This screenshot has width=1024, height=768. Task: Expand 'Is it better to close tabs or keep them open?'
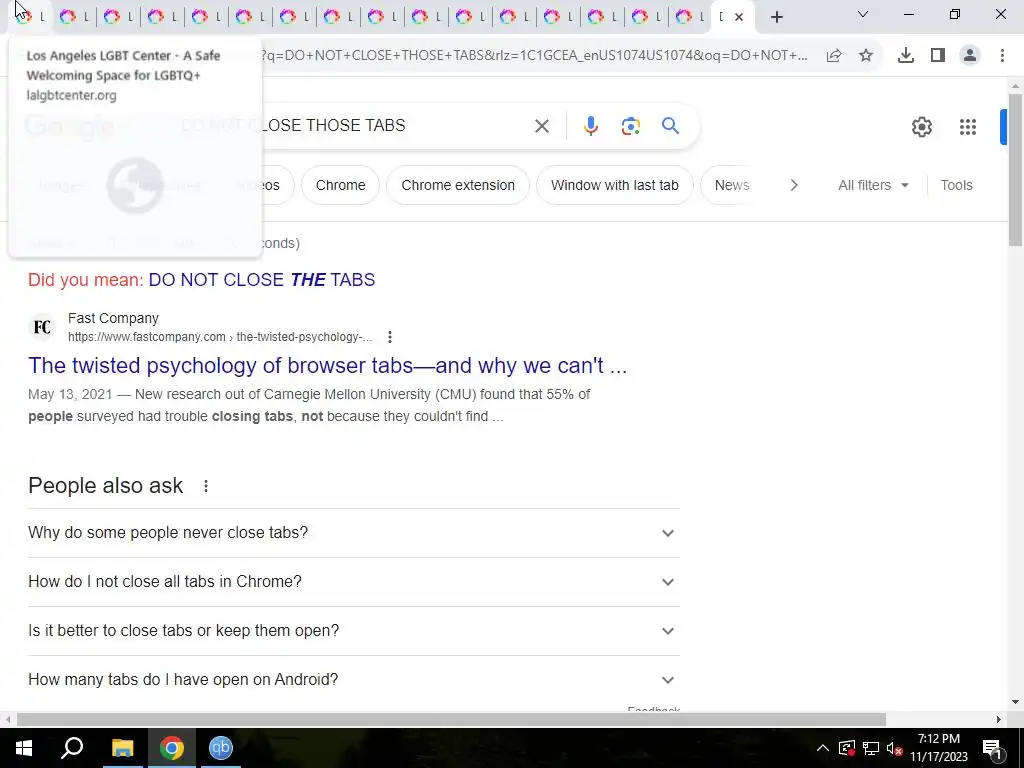pos(354,631)
